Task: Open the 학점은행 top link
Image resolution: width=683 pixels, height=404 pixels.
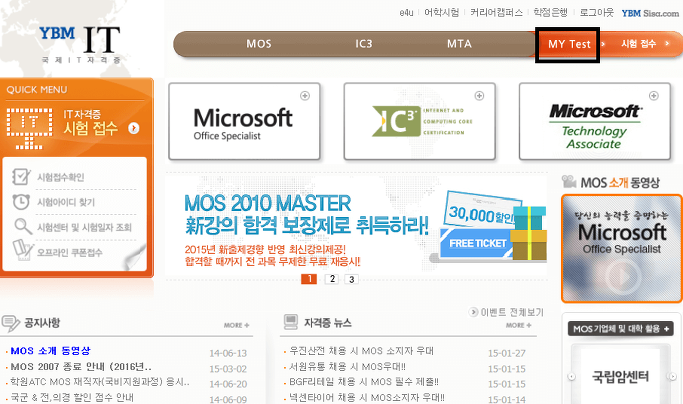Action: click(x=551, y=13)
